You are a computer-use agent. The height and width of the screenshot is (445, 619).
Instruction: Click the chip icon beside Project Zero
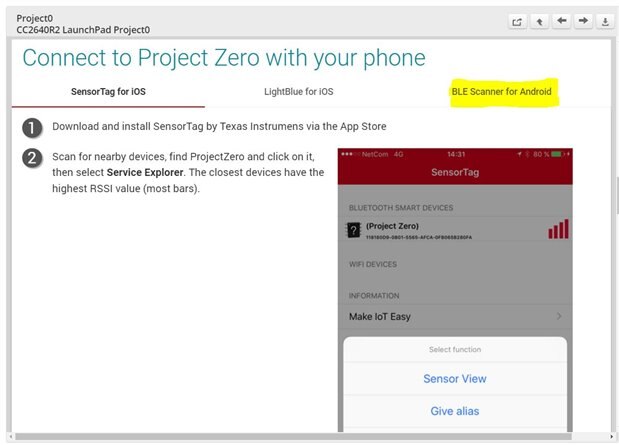pos(354,230)
